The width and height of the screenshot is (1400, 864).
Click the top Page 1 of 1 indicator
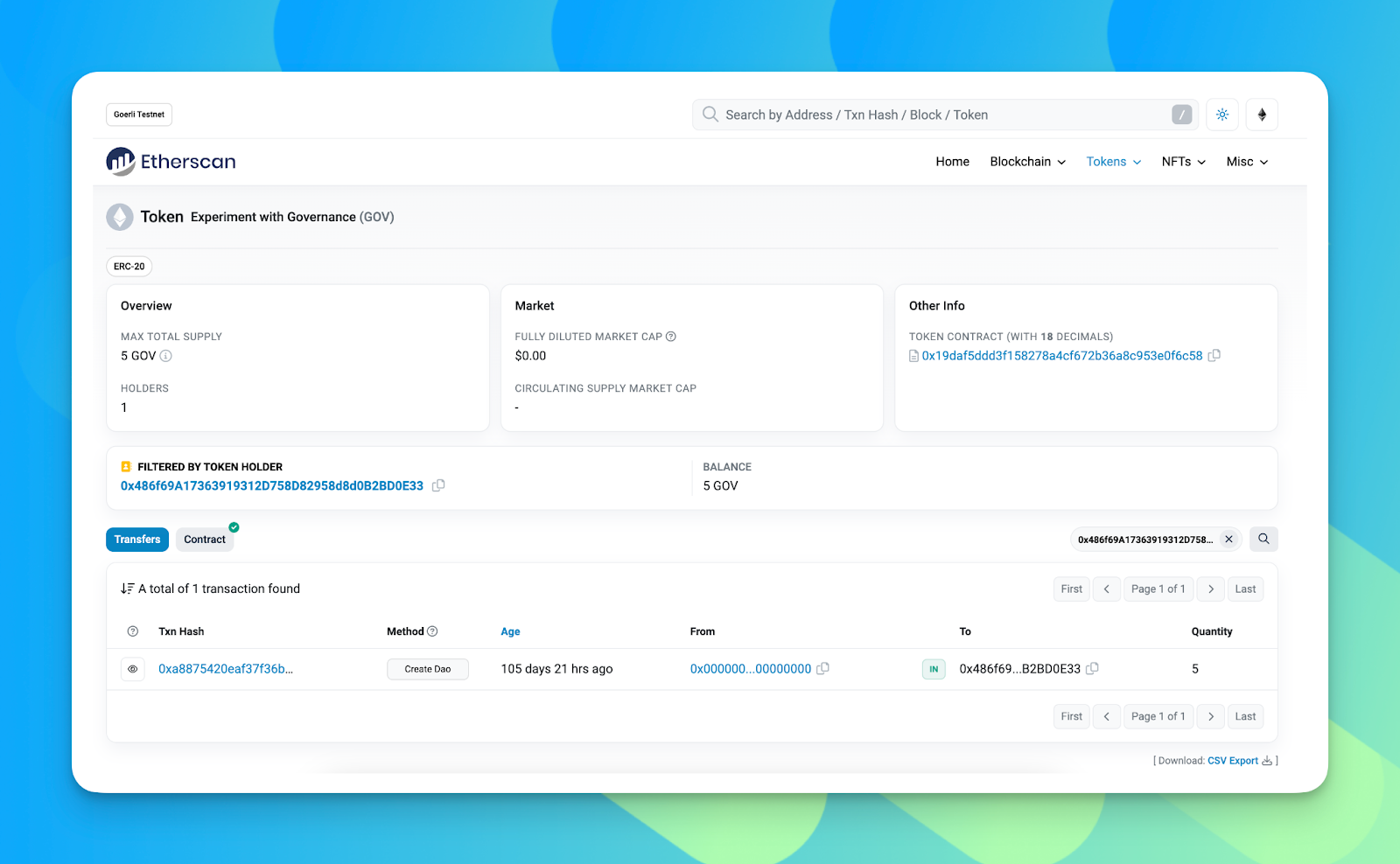[x=1158, y=589]
